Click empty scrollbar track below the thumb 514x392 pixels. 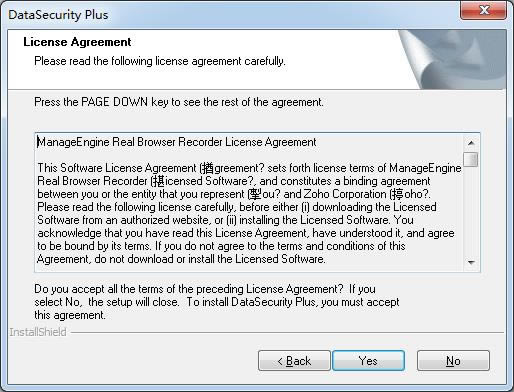[471, 211]
